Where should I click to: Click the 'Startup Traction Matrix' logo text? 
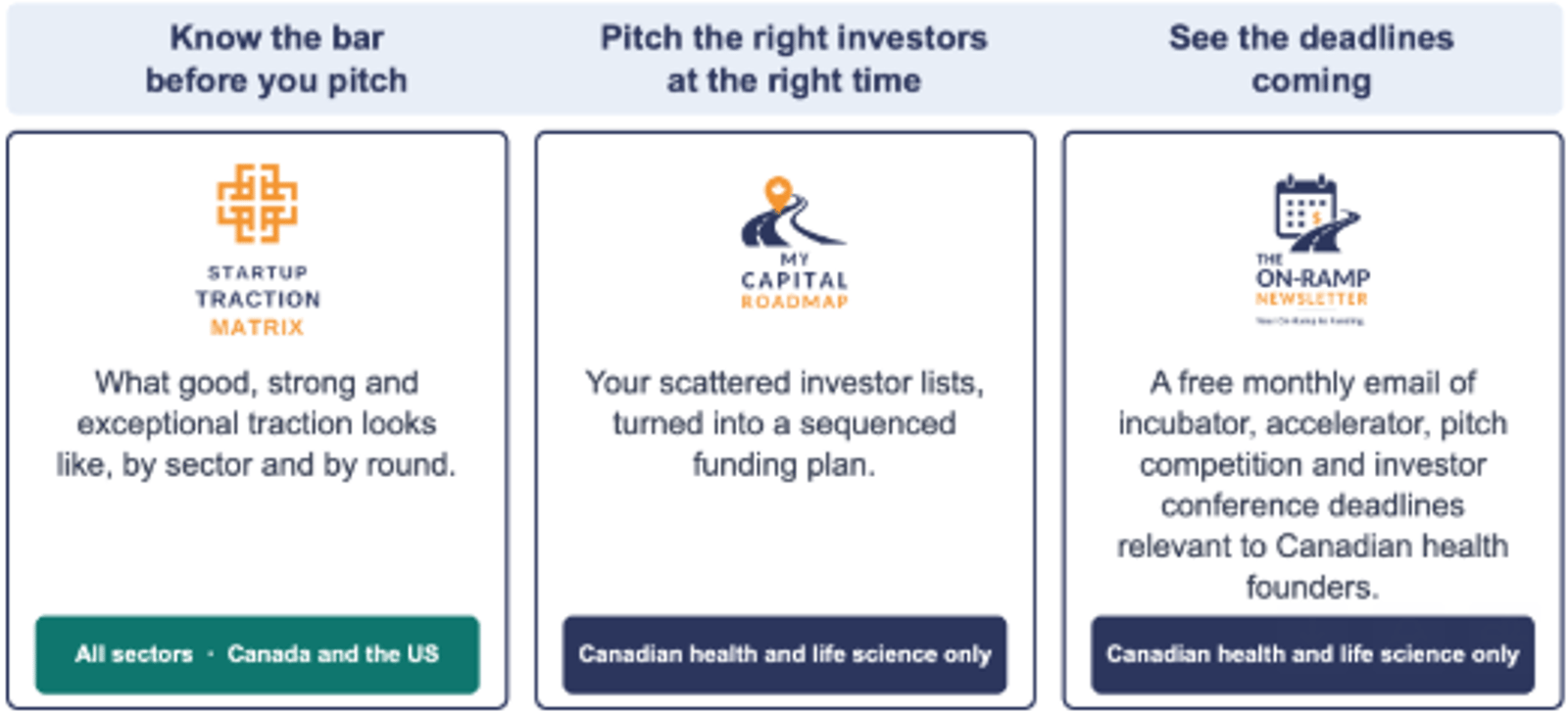pos(257,300)
